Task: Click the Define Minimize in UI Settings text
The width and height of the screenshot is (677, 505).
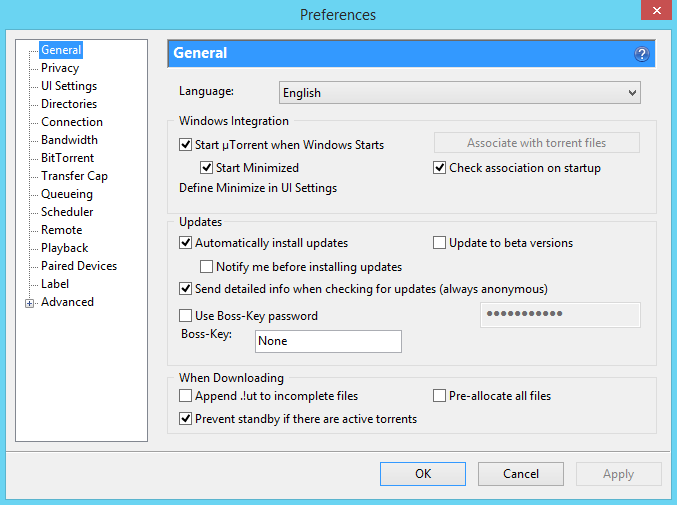Action: [258, 188]
